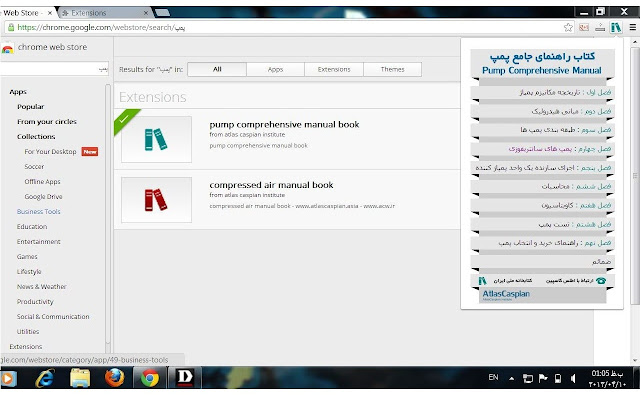Open Lifestyle category
The image size is (640, 400).
[x=29, y=271]
